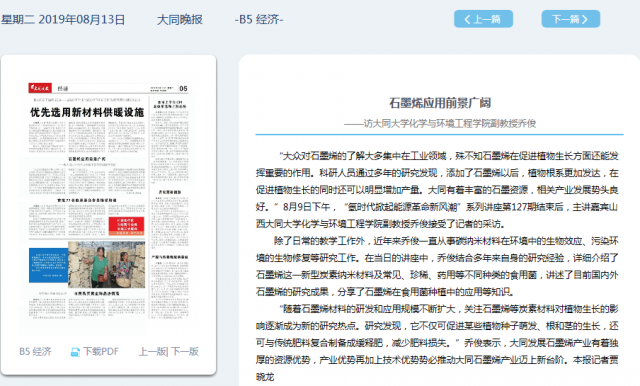Image resolution: width=640 pixels, height=386 pixels.
Task: Open previous page via 上一版 link
Action: tap(153, 351)
